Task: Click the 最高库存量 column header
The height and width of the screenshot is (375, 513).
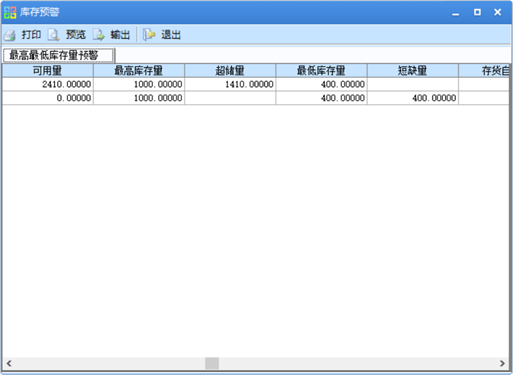Action: (139, 71)
